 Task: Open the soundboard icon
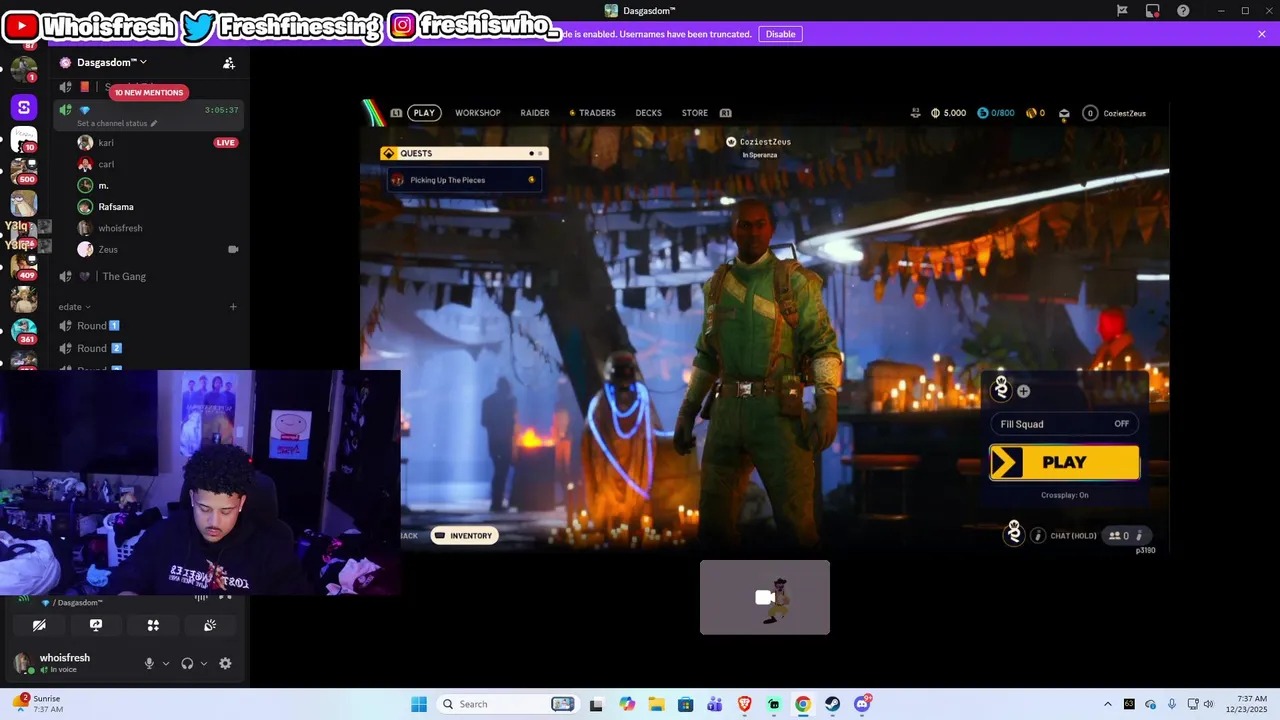(210, 625)
